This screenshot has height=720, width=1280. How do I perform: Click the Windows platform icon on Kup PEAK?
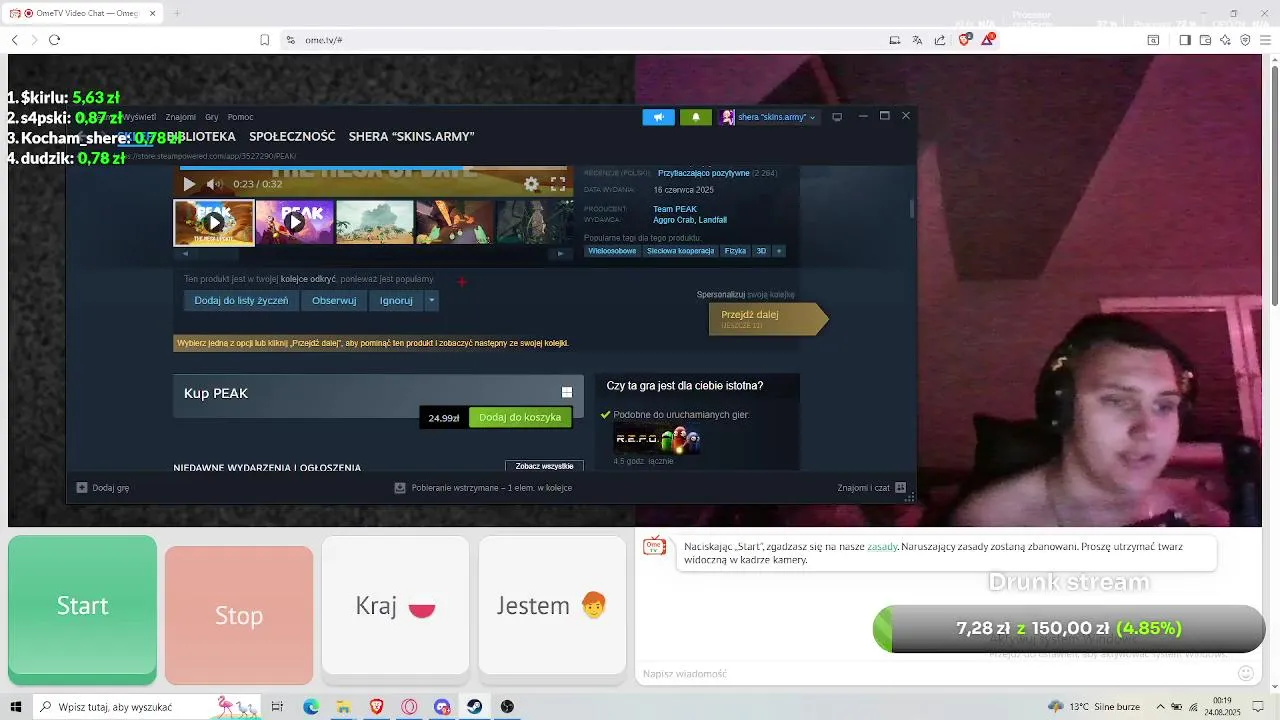[x=567, y=392]
